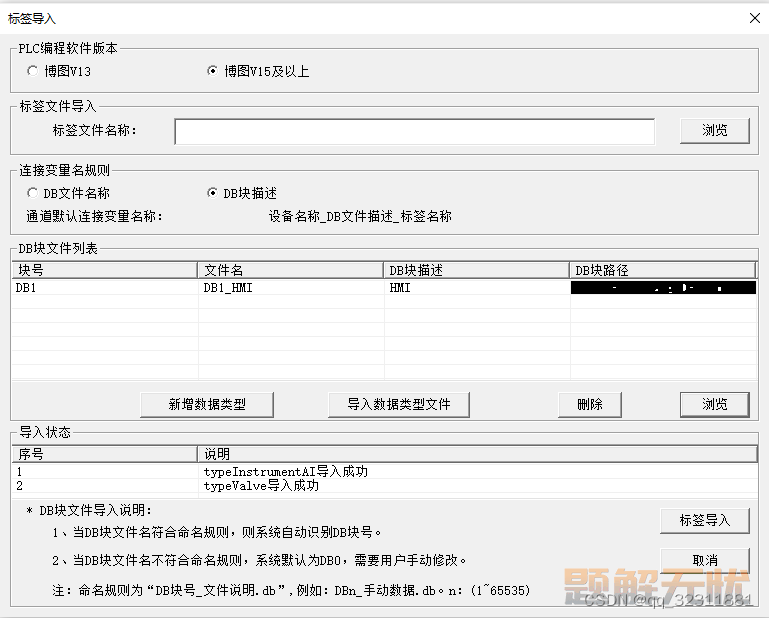
Task: Select the DB1 cell in the block list
Action: click(x=104, y=288)
